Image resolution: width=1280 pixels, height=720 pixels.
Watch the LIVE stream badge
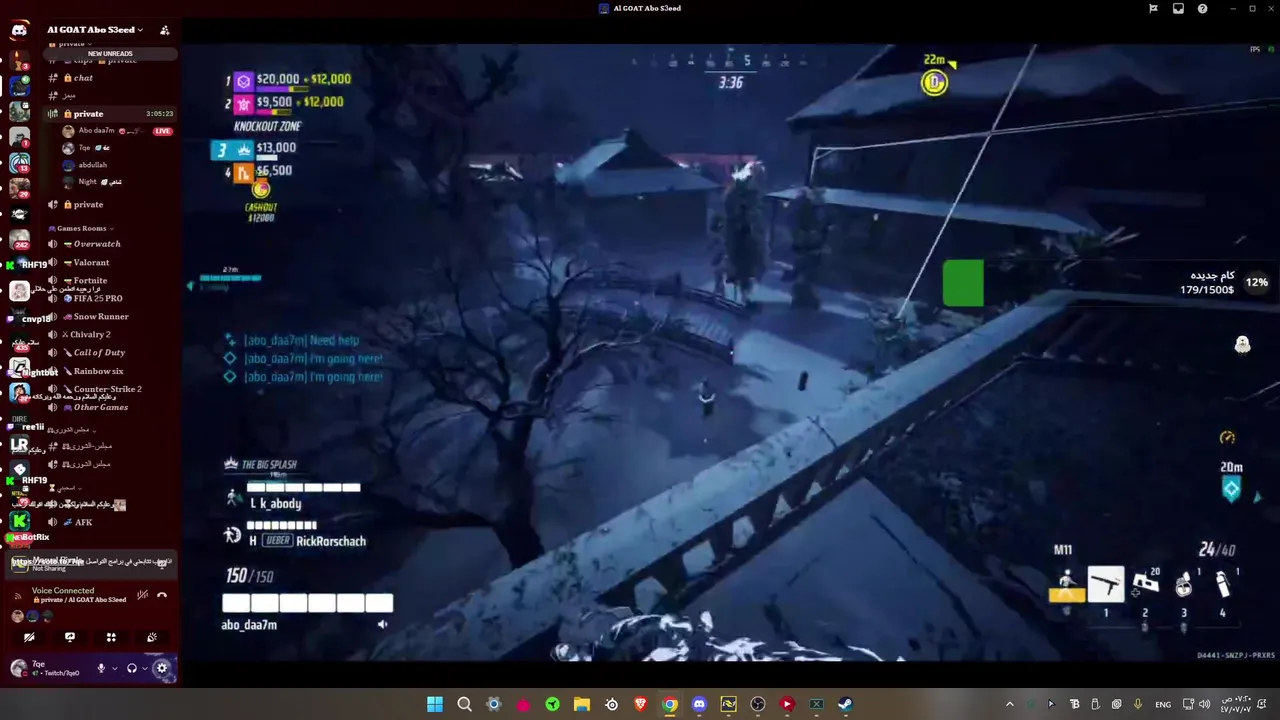click(x=162, y=131)
